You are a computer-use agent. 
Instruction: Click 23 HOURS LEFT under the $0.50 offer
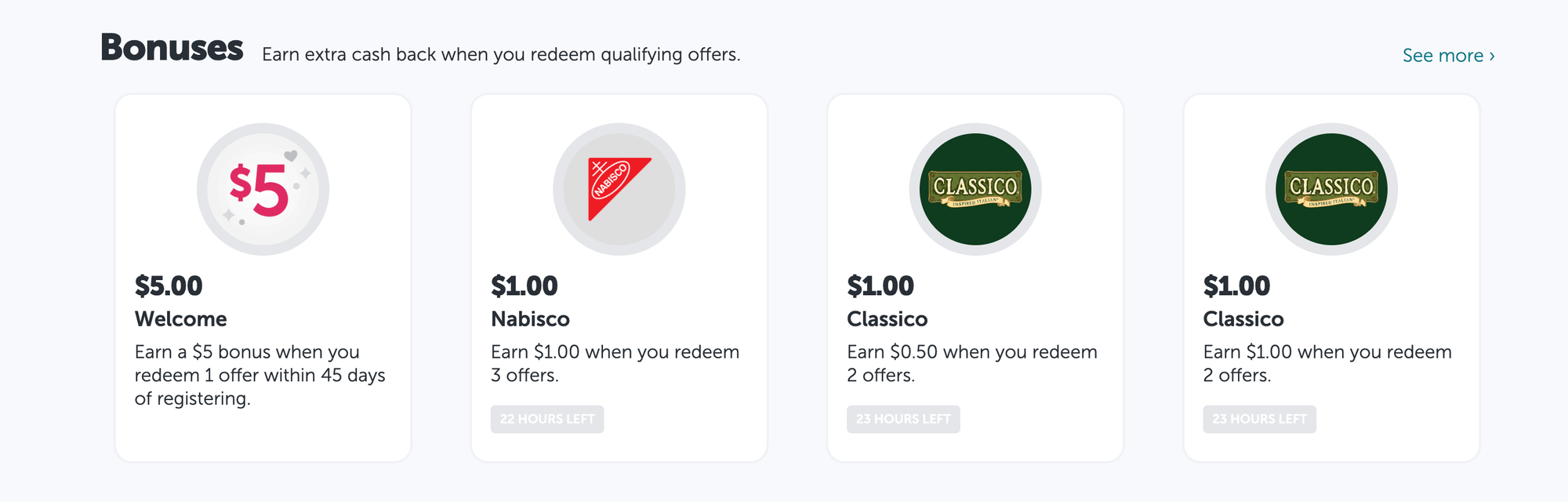[x=903, y=419]
